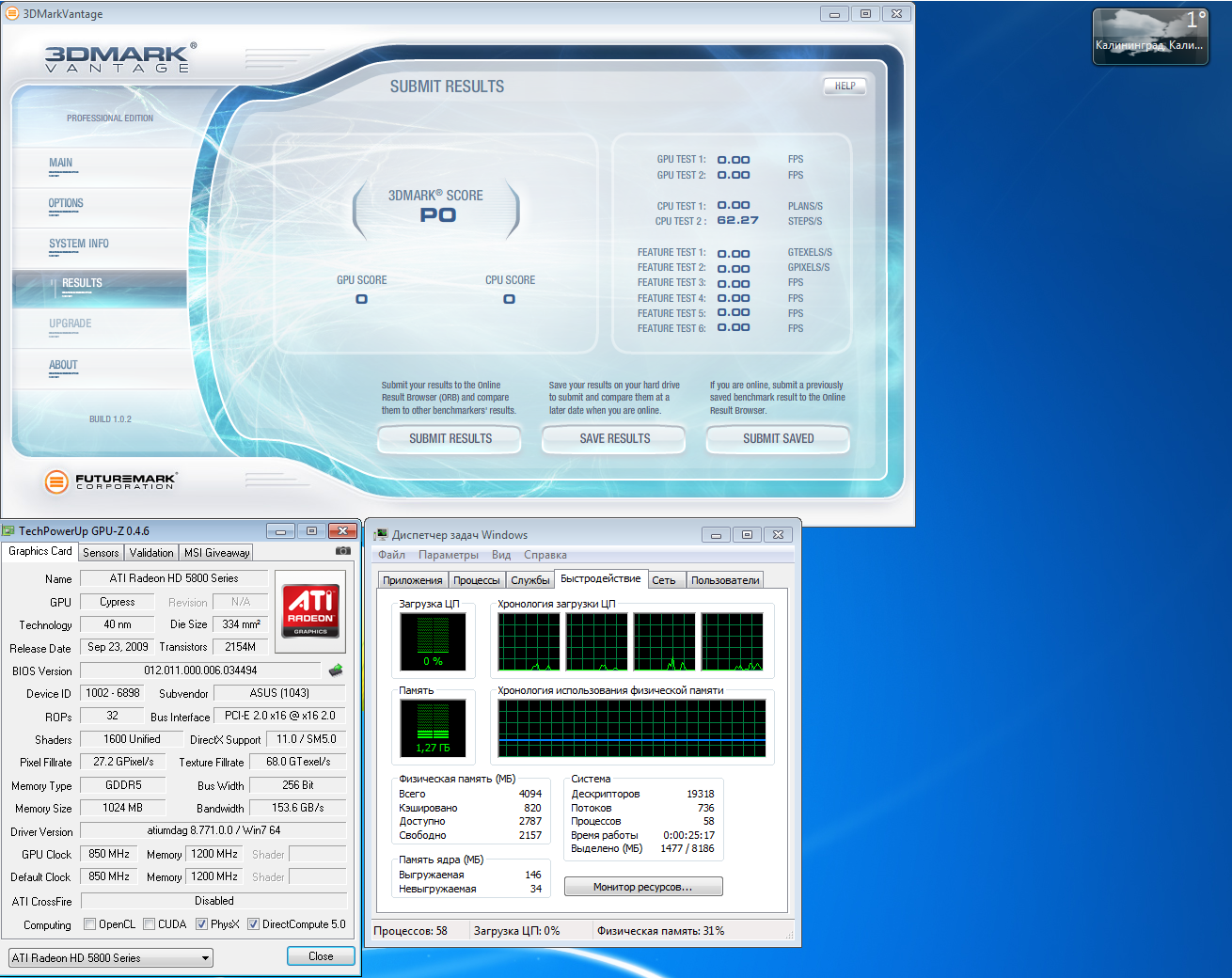Click the physical memory usage history graph
The image size is (1232, 978).
pyautogui.click(x=632, y=728)
